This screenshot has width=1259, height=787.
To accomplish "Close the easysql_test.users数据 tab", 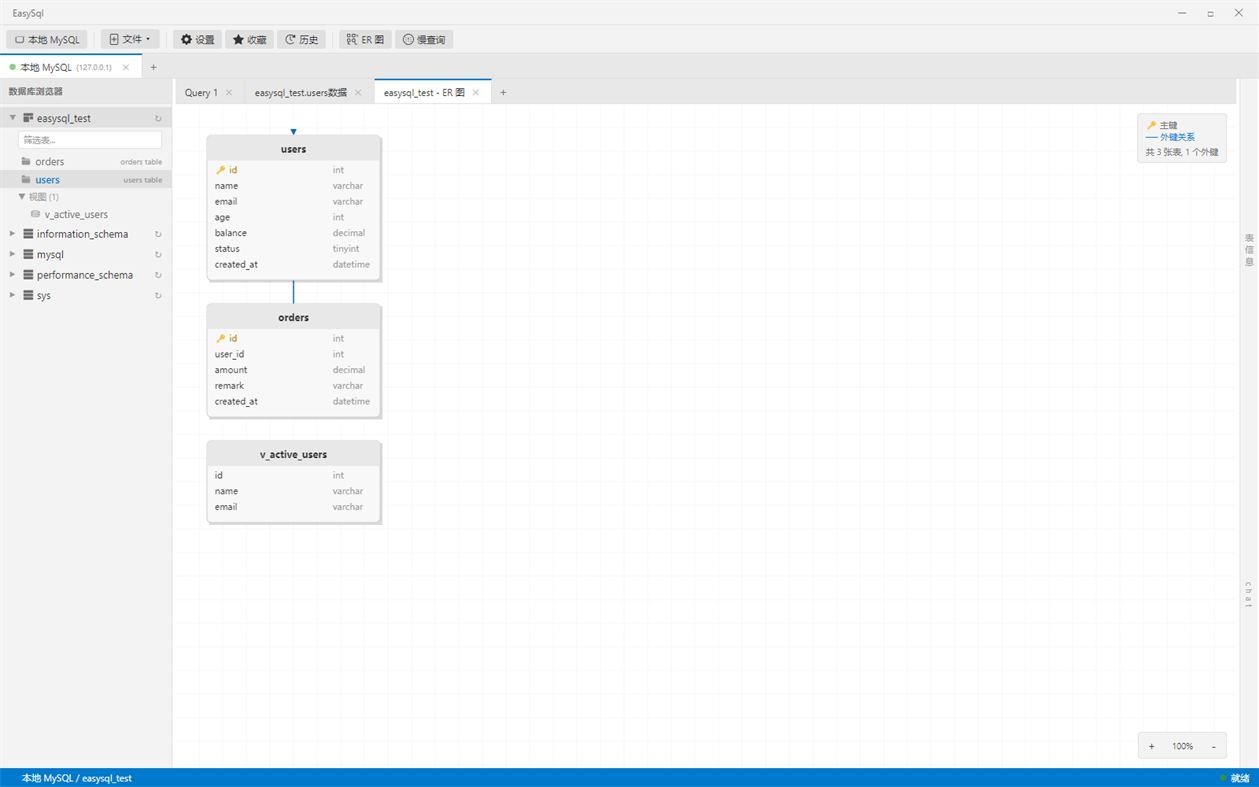I will click(x=358, y=92).
